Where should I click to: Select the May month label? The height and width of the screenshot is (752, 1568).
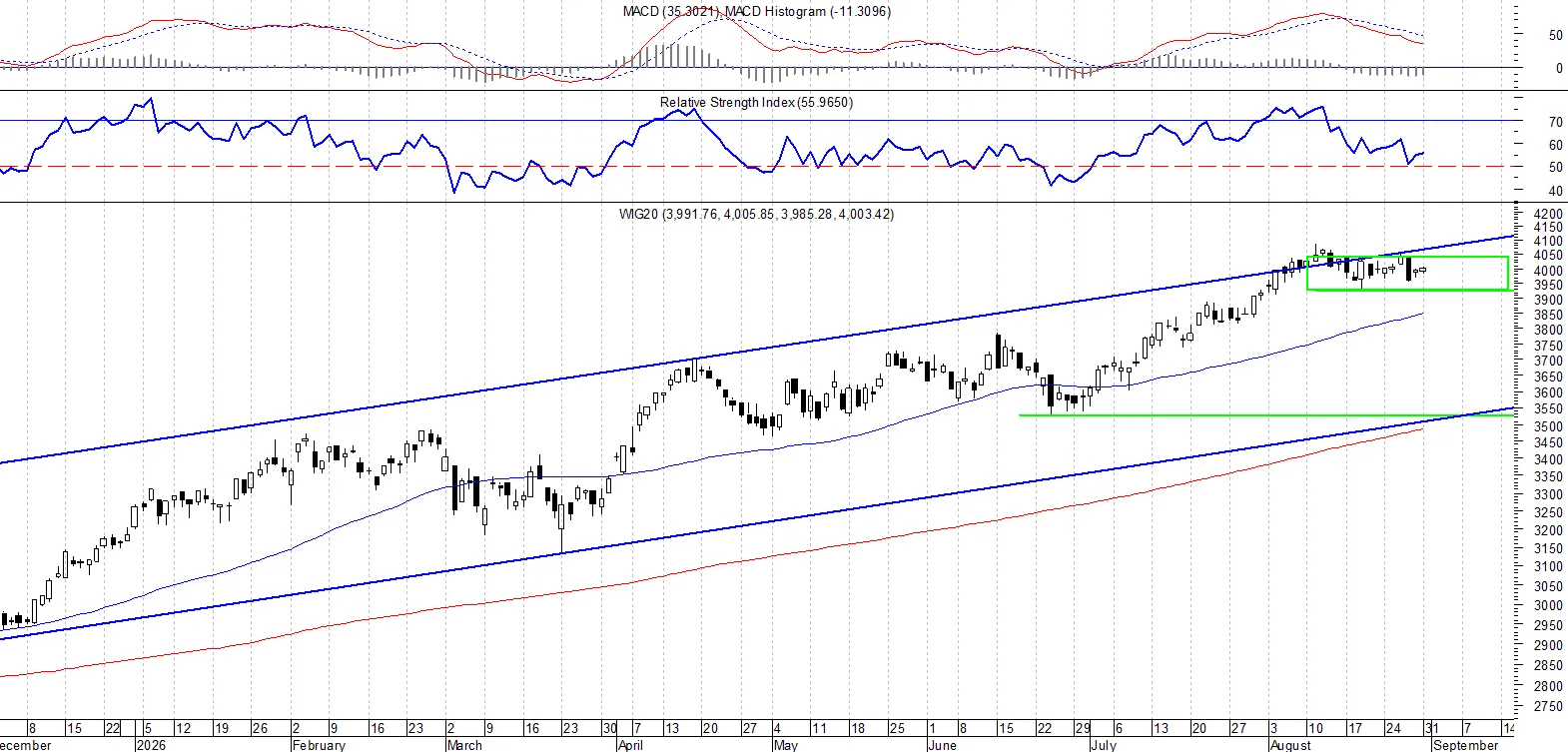pos(786,745)
